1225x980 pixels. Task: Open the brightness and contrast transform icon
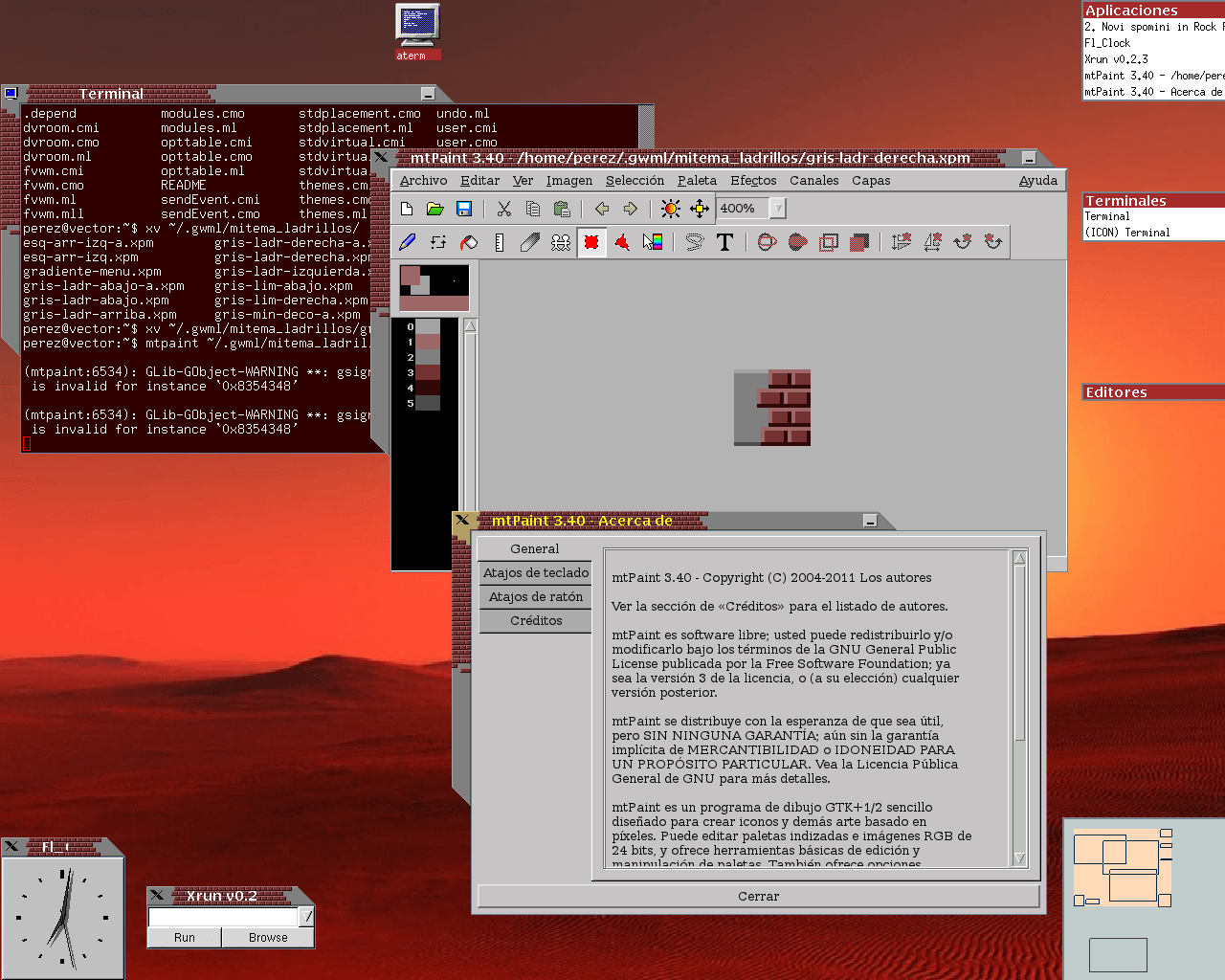[671, 209]
